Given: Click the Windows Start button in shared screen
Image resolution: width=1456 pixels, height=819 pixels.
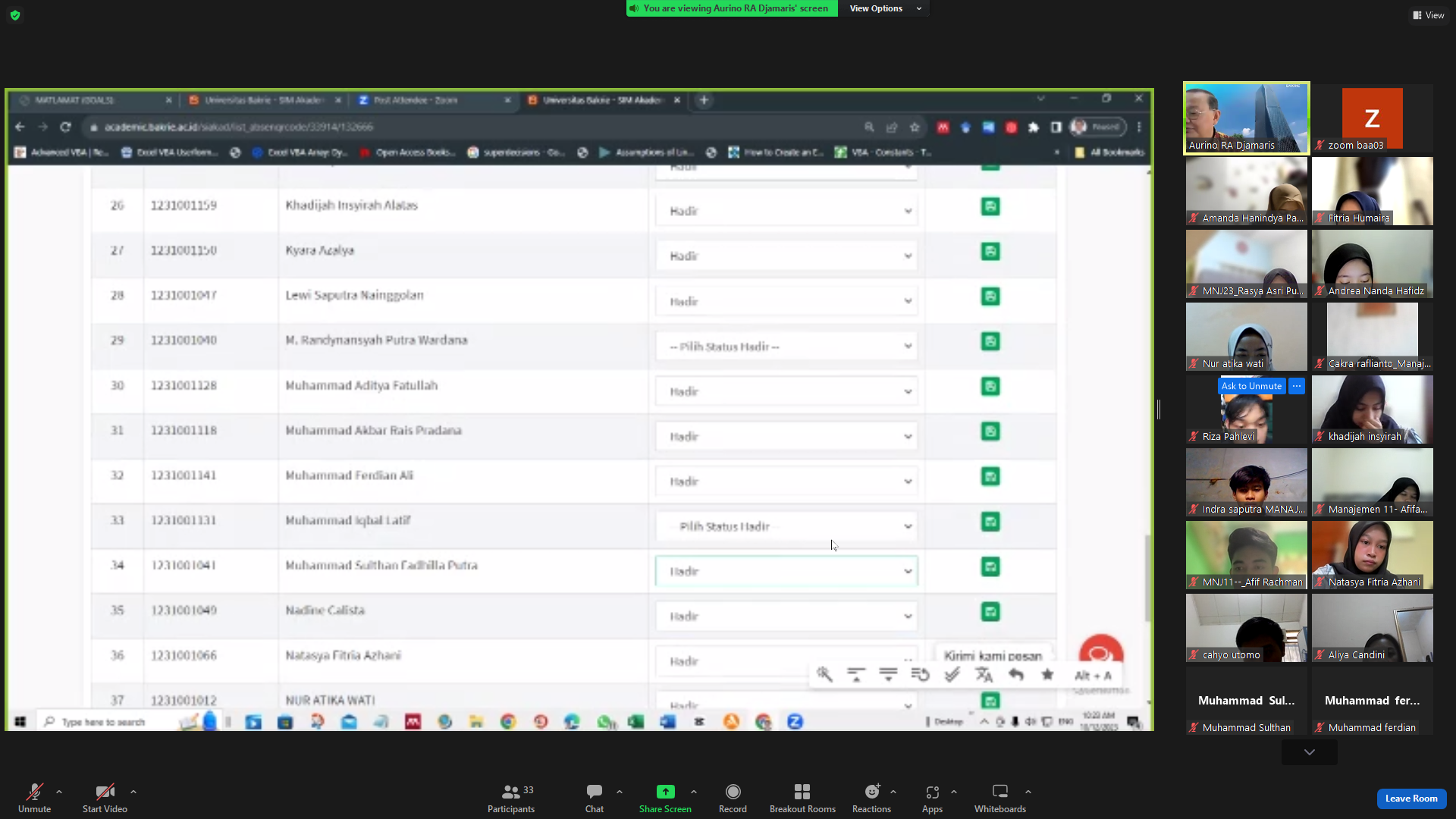Looking at the screenshot, I should (x=20, y=721).
